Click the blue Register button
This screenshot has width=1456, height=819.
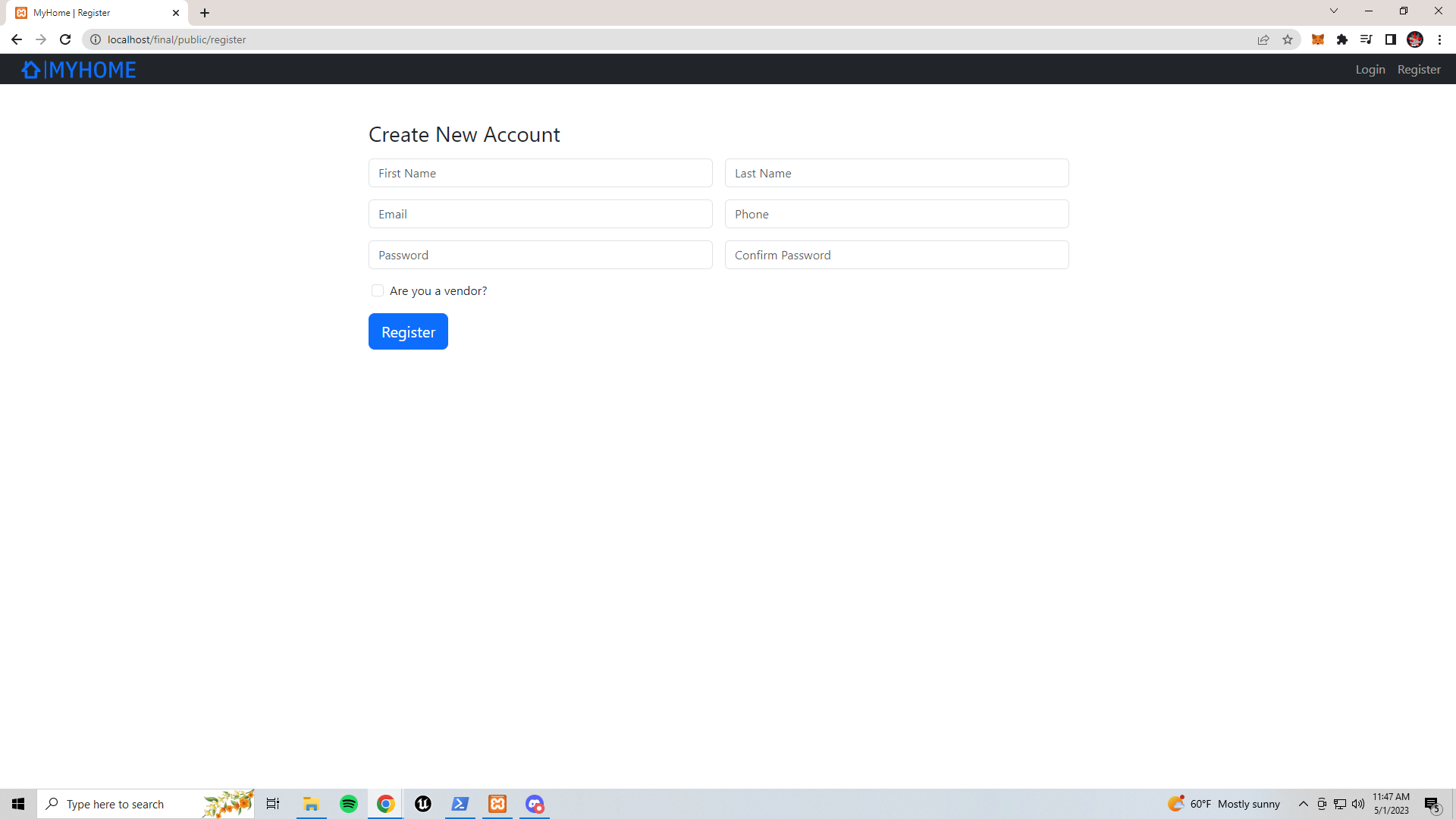coord(408,331)
